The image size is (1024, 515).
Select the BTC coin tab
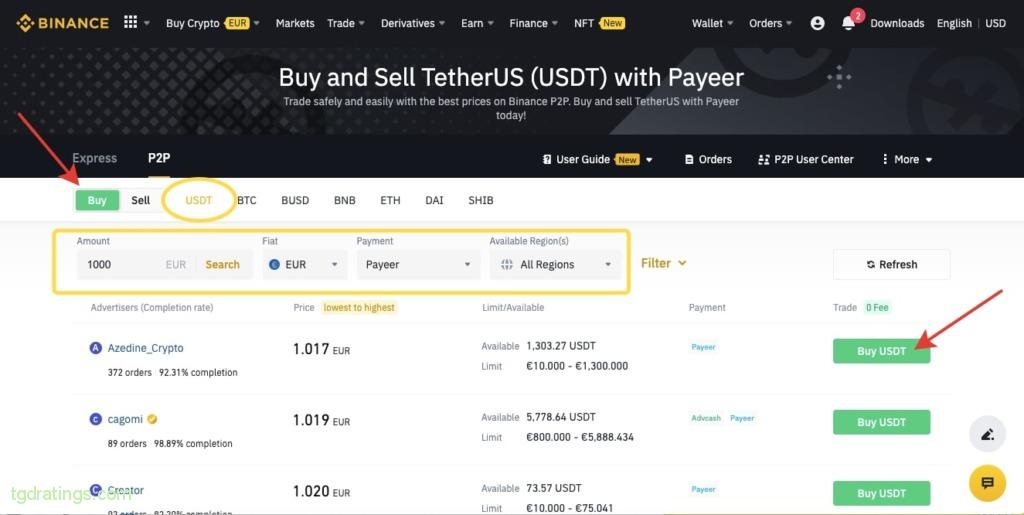pyautogui.click(x=247, y=200)
